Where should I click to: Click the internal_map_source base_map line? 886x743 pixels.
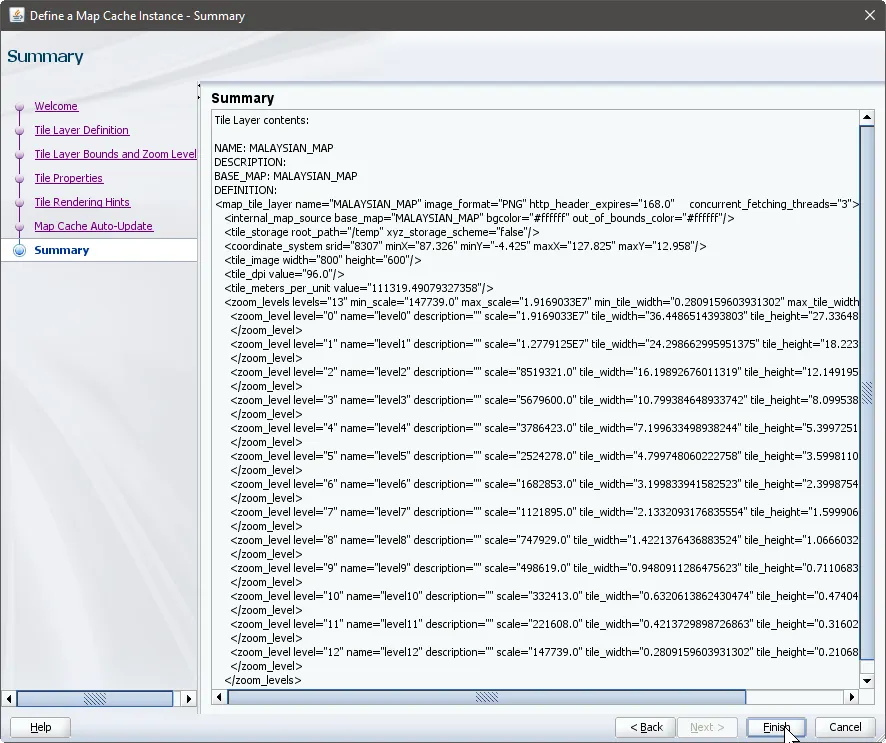tap(479, 218)
